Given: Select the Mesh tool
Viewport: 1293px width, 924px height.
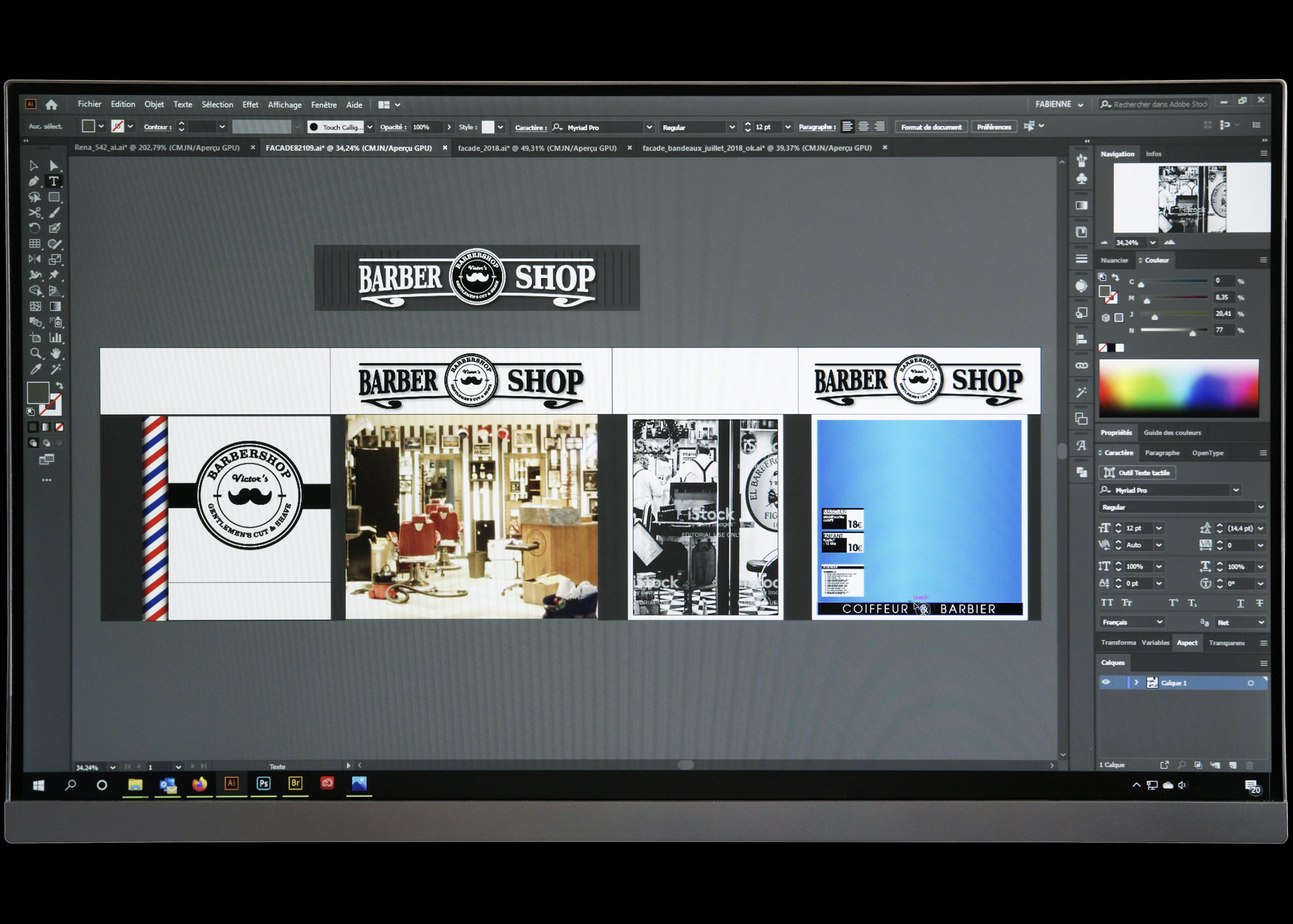Looking at the screenshot, I should pyautogui.click(x=35, y=306).
